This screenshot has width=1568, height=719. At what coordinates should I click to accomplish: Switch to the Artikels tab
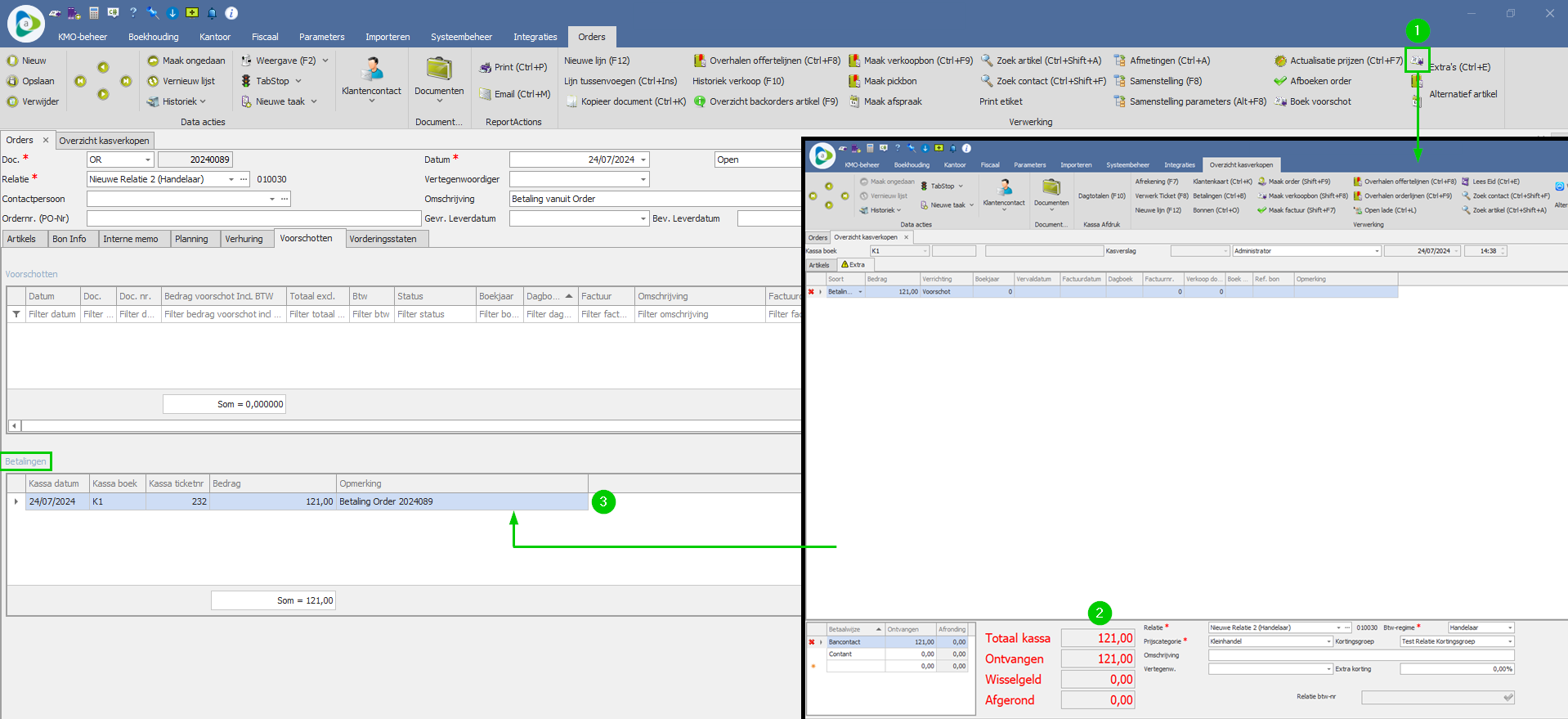point(22,239)
